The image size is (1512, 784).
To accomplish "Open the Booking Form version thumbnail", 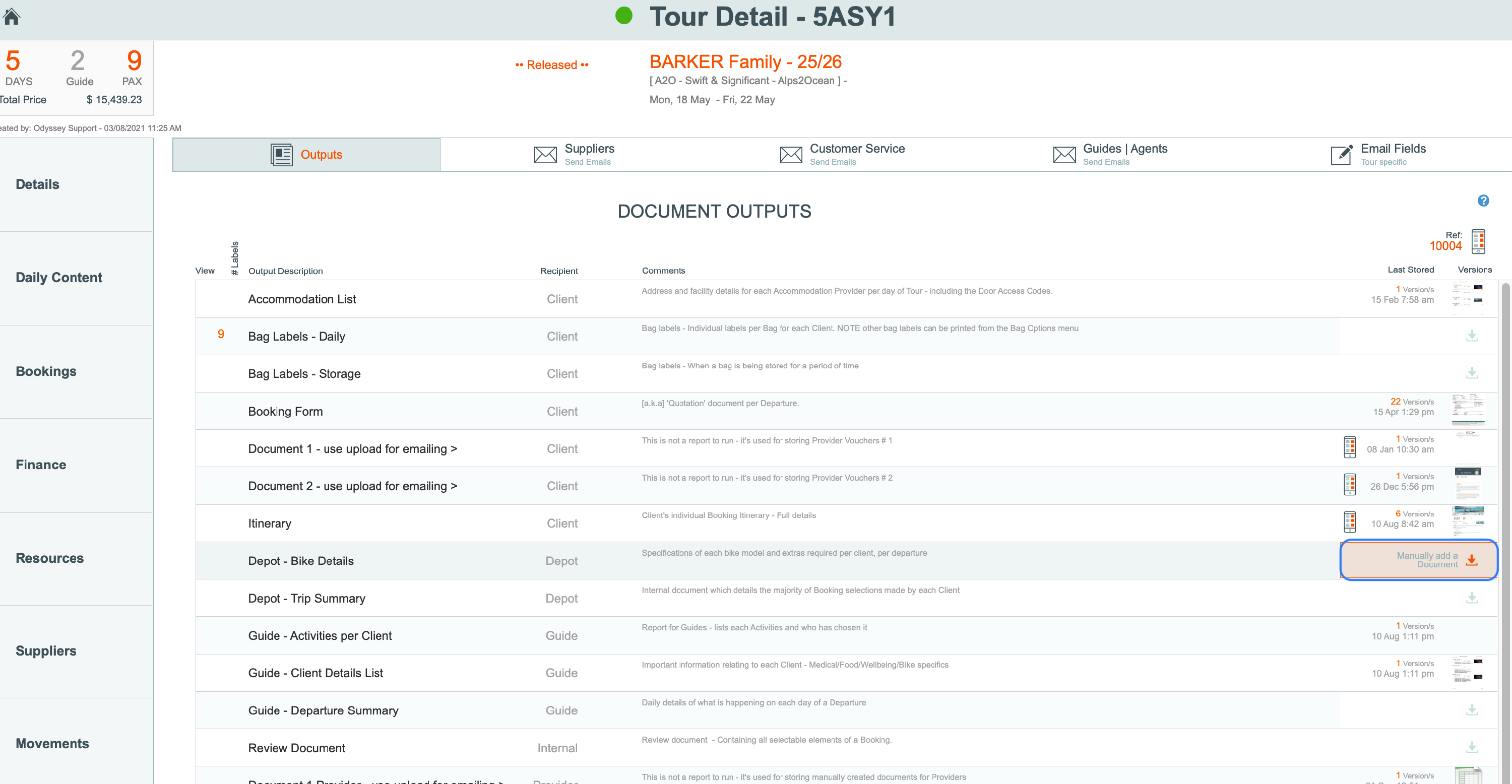I will tap(1467, 410).
